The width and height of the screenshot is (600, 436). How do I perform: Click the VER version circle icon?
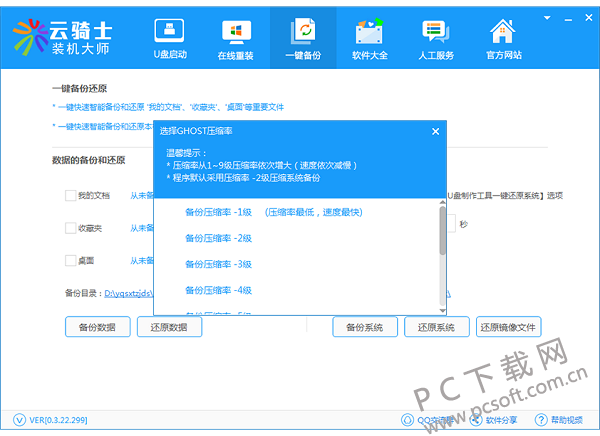click(x=20, y=420)
